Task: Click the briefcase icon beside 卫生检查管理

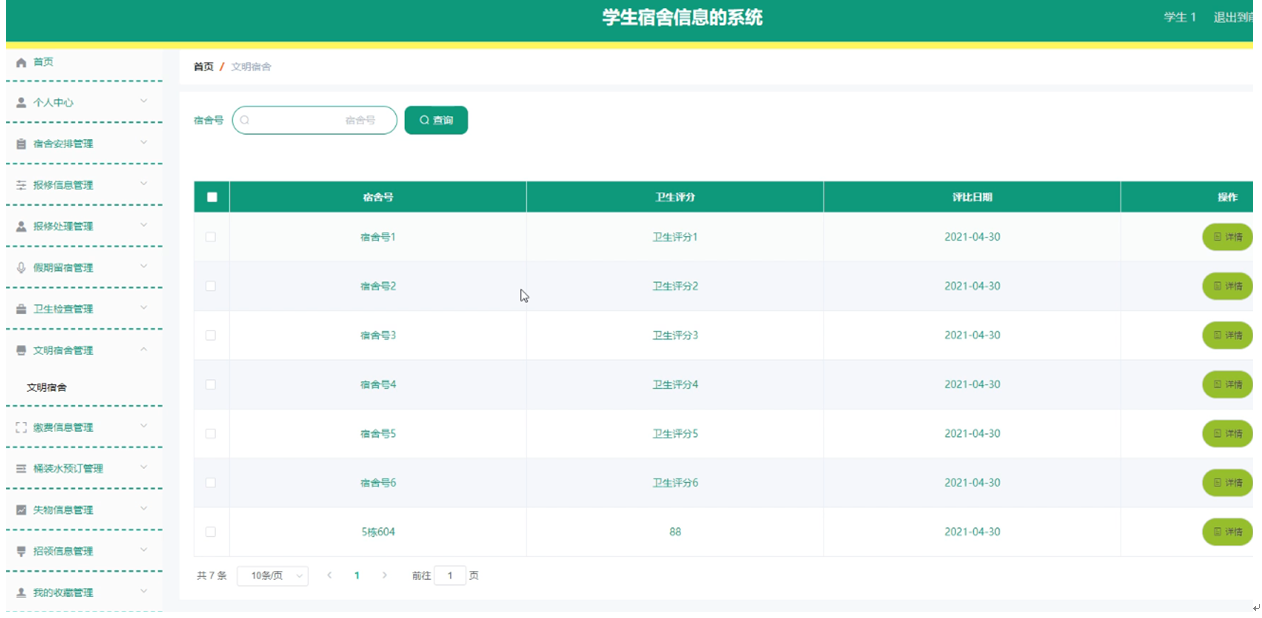Action: click(22, 309)
